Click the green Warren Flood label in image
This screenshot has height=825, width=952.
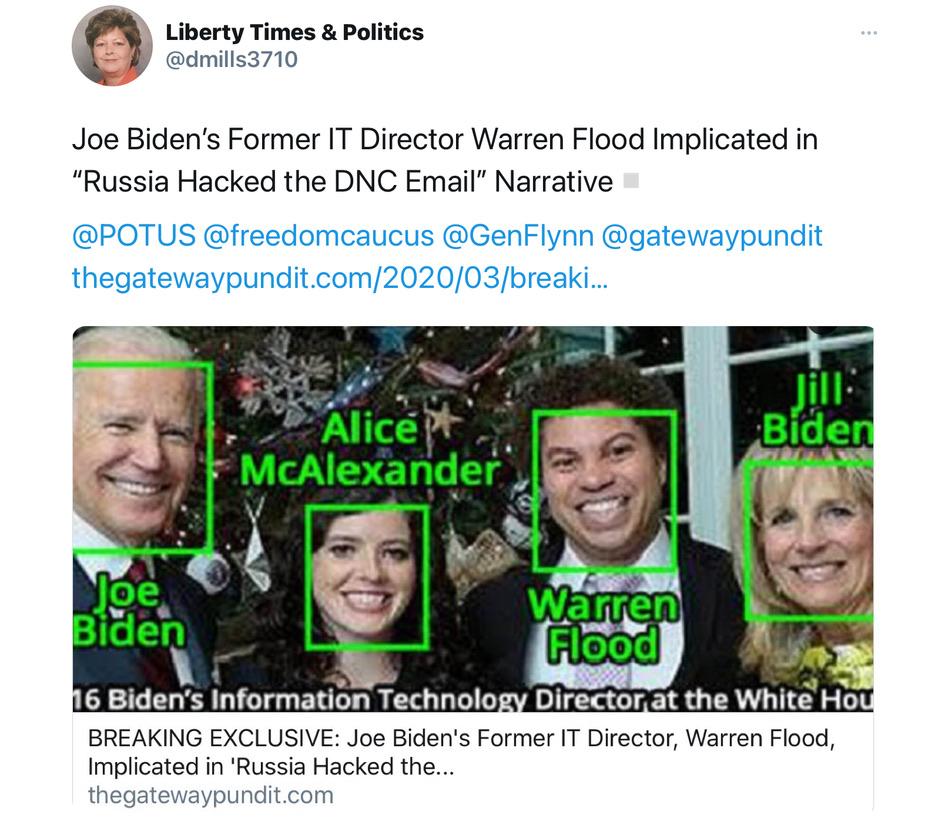(x=602, y=625)
